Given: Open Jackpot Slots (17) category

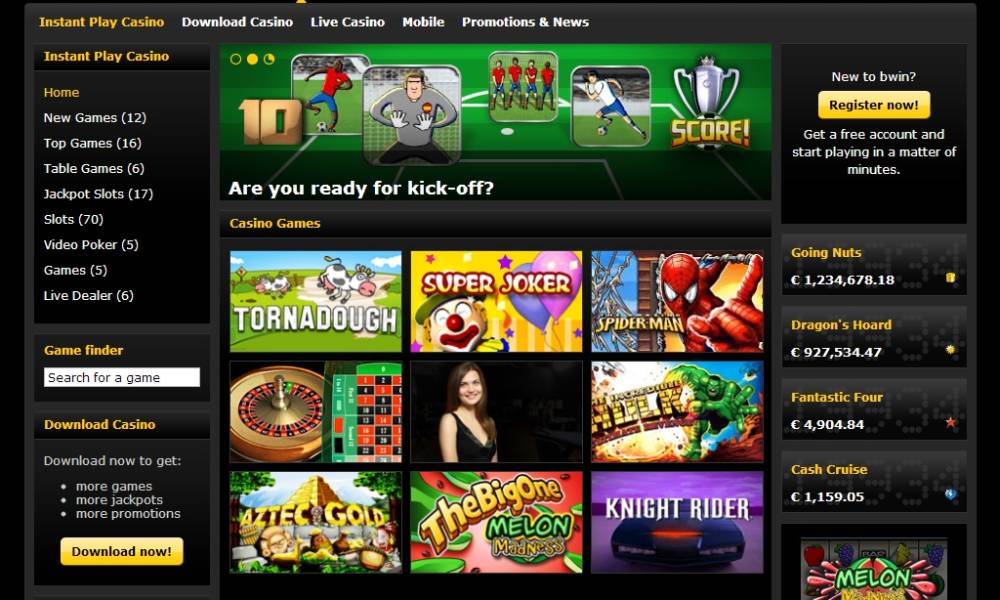Looking at the screenshot, I should point(98,194).
